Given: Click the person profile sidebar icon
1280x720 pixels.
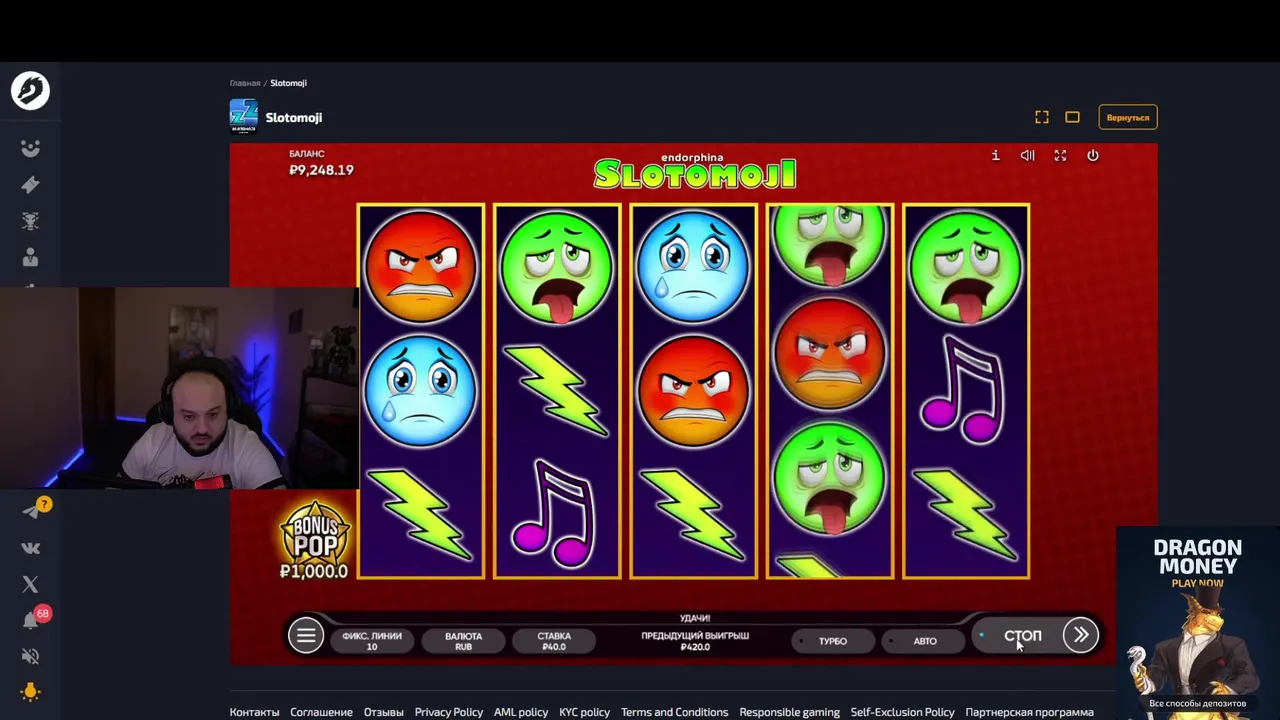Looking at the screenshot, I should click(30, 257).
